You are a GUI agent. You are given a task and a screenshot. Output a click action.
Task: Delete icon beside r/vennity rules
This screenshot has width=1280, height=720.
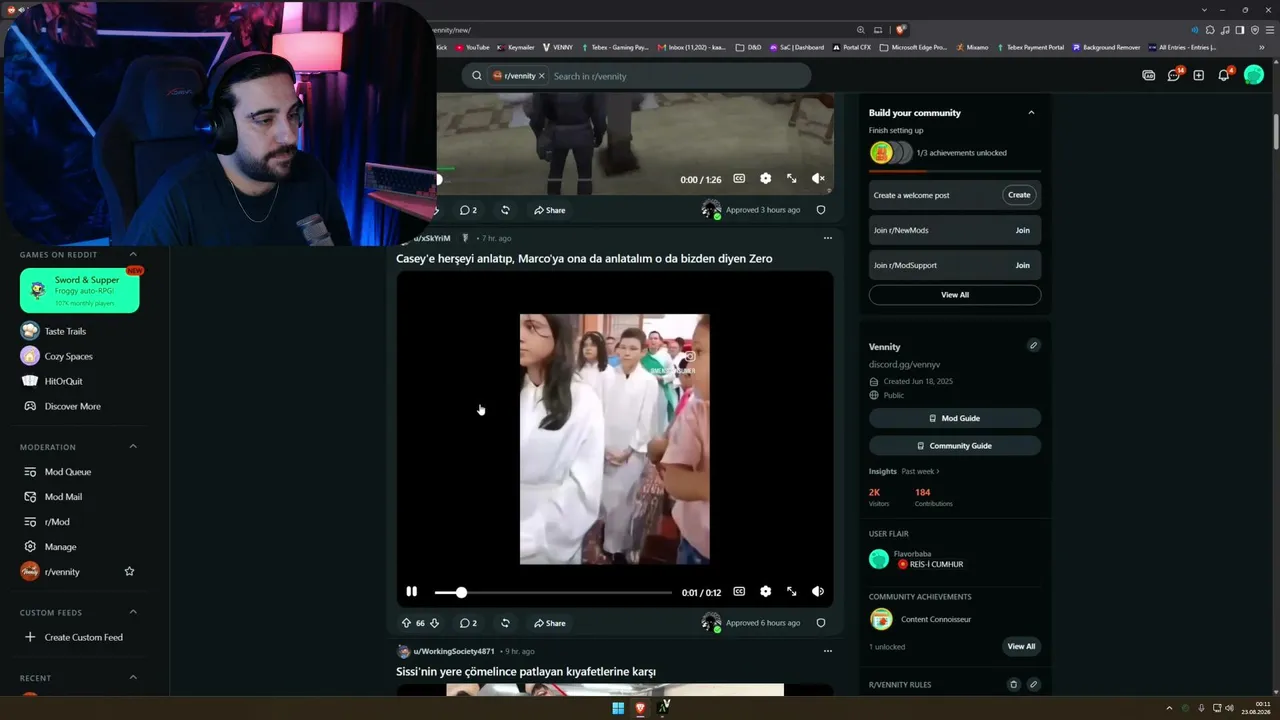click(1013, 685)
